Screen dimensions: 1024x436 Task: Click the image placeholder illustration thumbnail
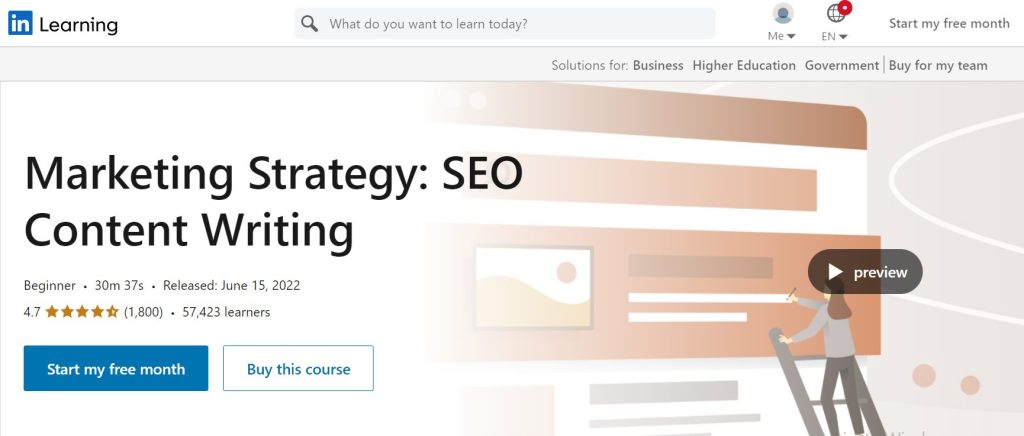click(x=533, y=283)
